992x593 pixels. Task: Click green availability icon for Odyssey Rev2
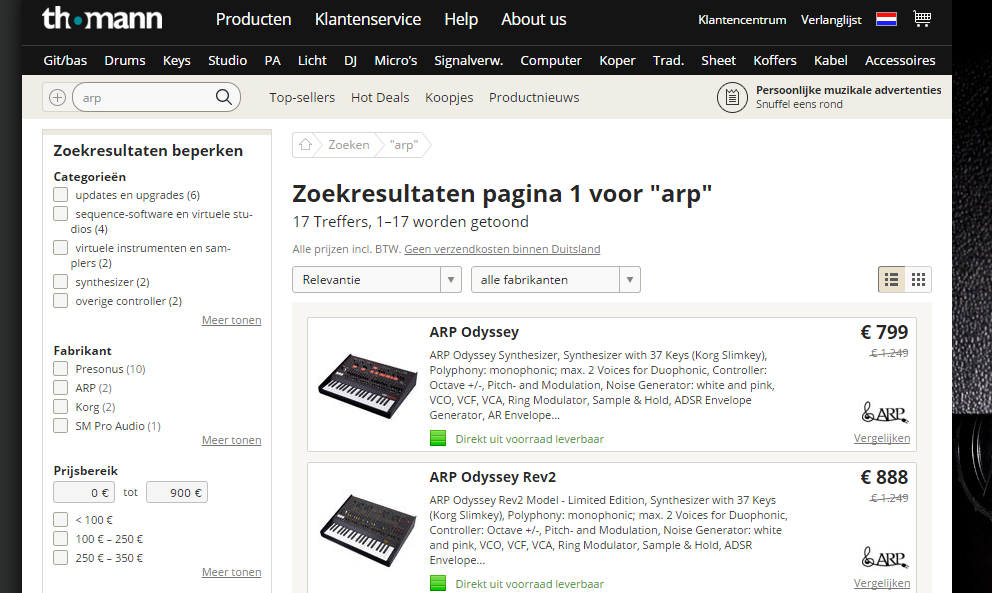click(438, 584)
